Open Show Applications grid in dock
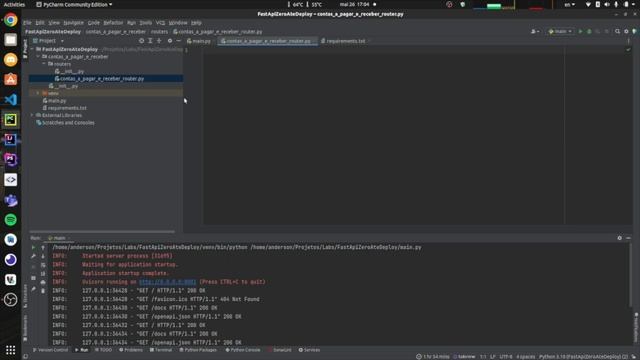The image size is (640, 360). click(x=11, y=350)
